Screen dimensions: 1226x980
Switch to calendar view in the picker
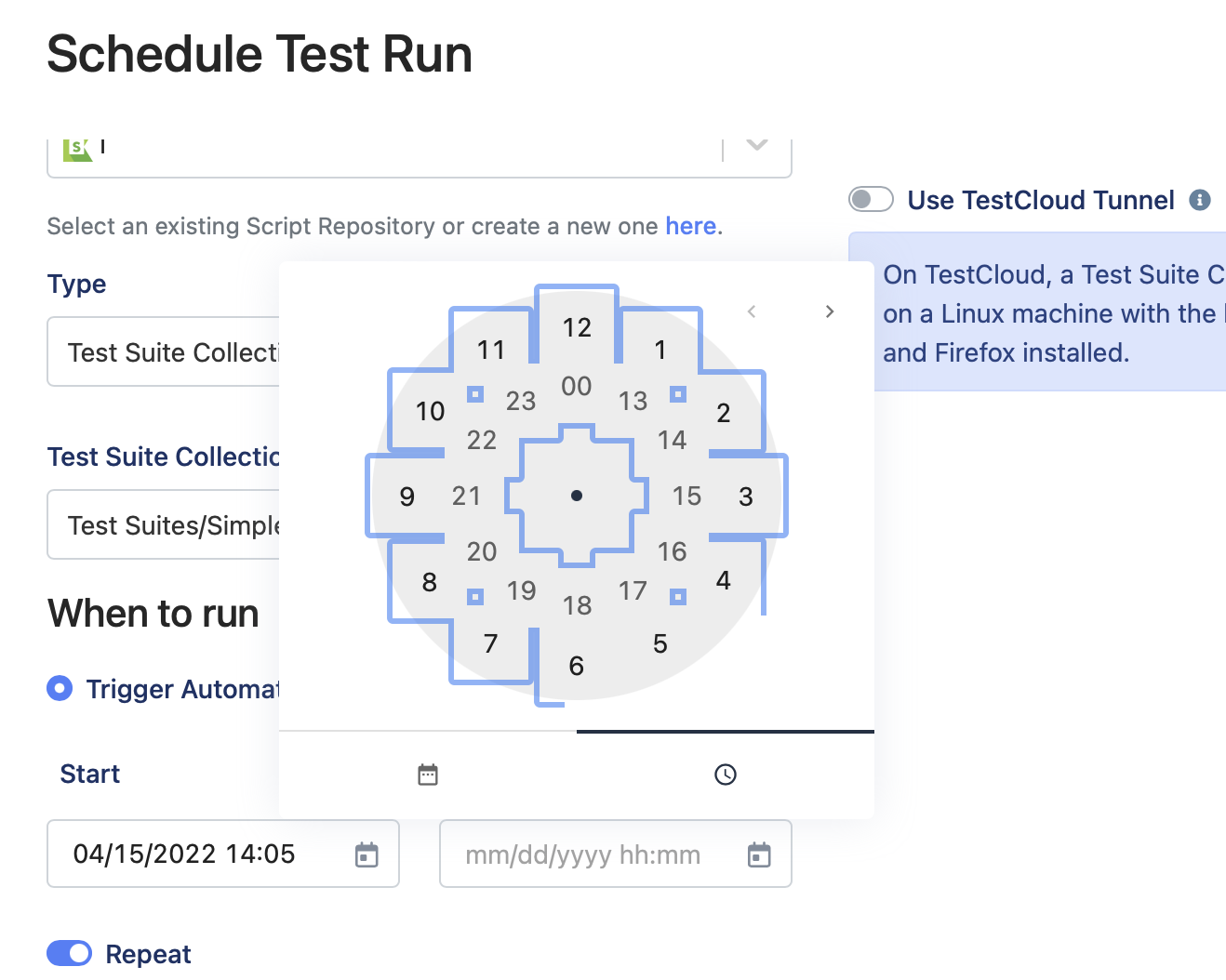click(428, 774)
